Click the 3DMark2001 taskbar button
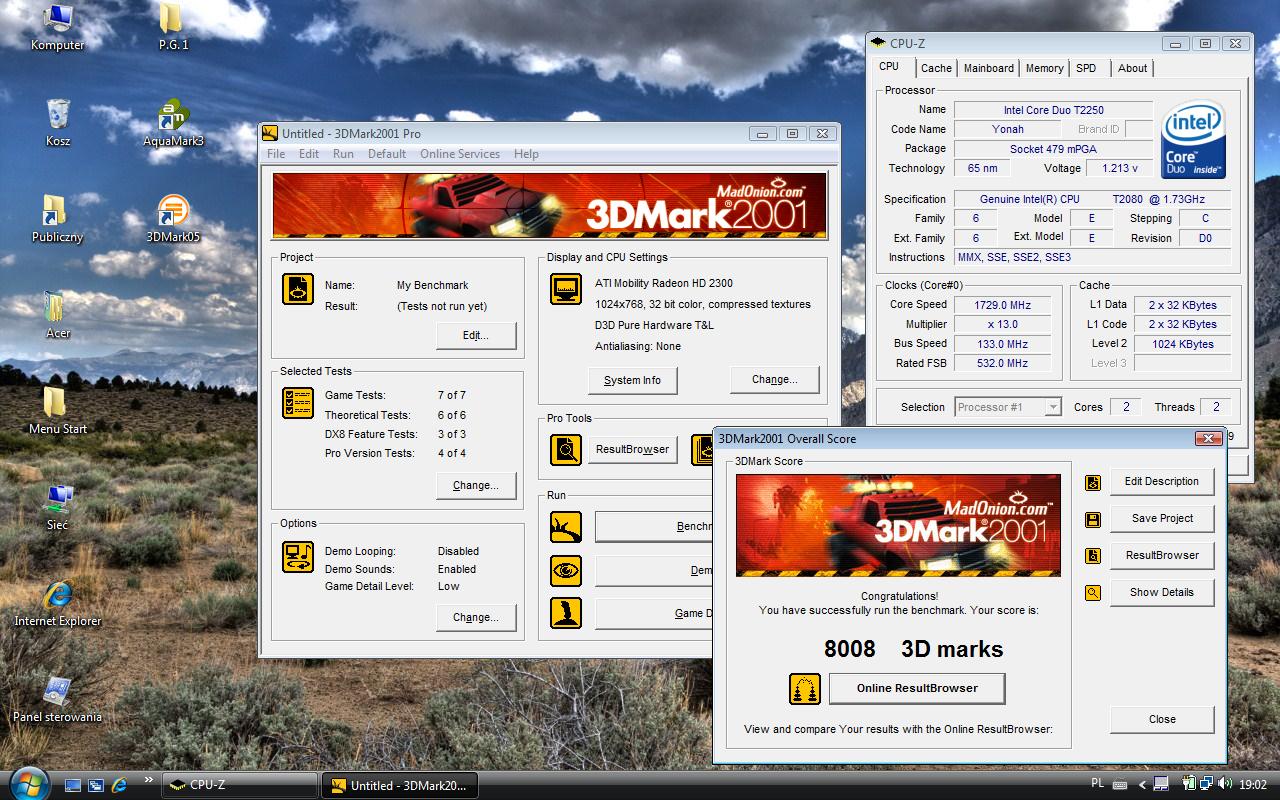Image resolution: width=1280 pixels, height=800 pixels. 399,785
